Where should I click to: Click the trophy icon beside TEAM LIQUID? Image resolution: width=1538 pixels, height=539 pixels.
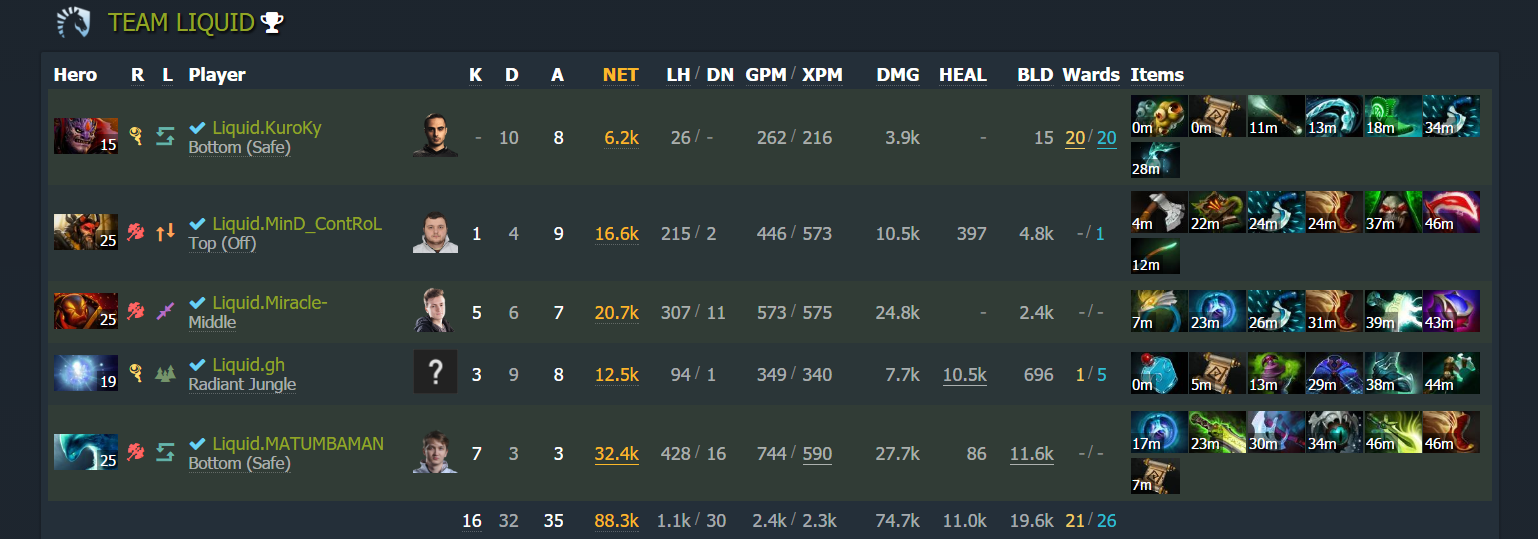[272, 22]
